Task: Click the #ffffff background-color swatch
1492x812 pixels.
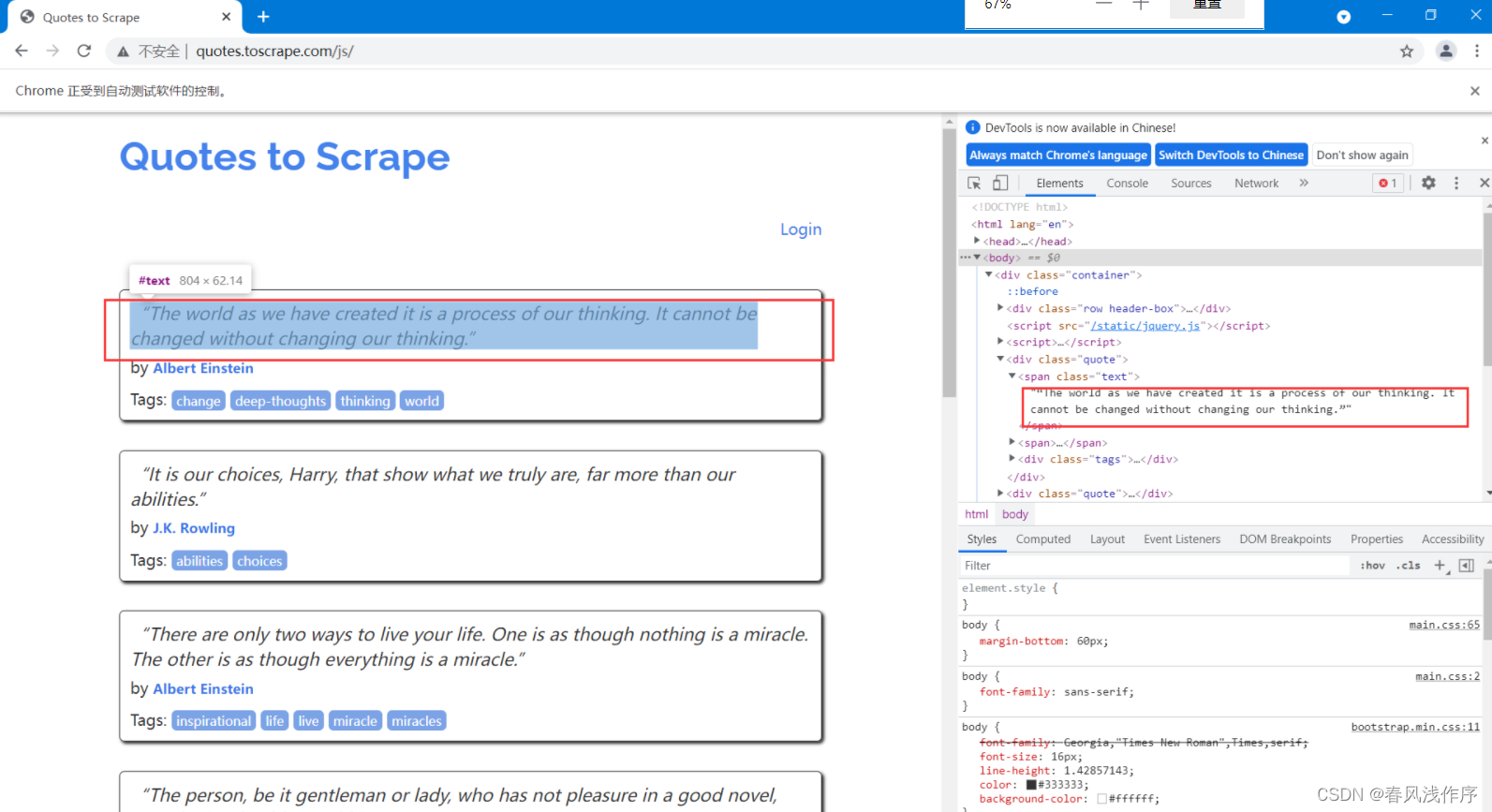Action: (x=1102, y=799)
